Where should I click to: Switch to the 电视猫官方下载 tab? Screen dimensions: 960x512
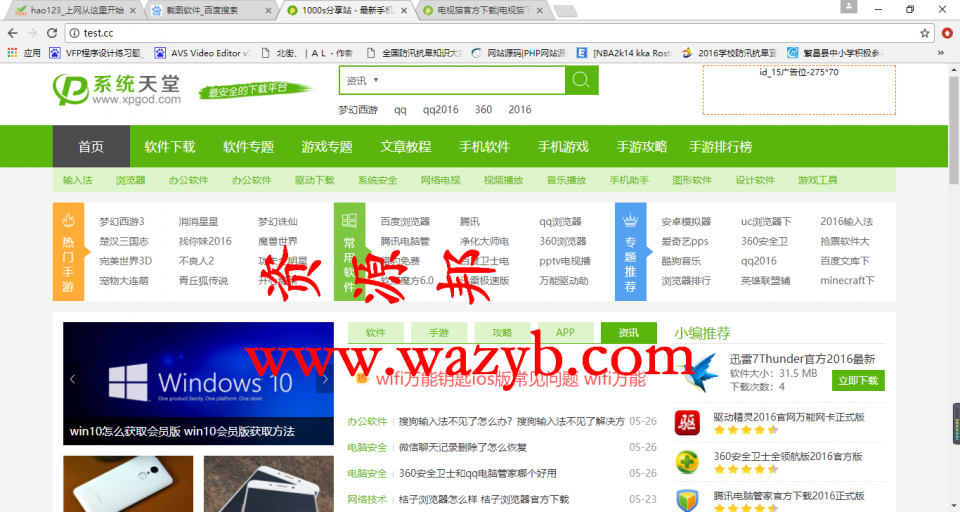[482, 10]
